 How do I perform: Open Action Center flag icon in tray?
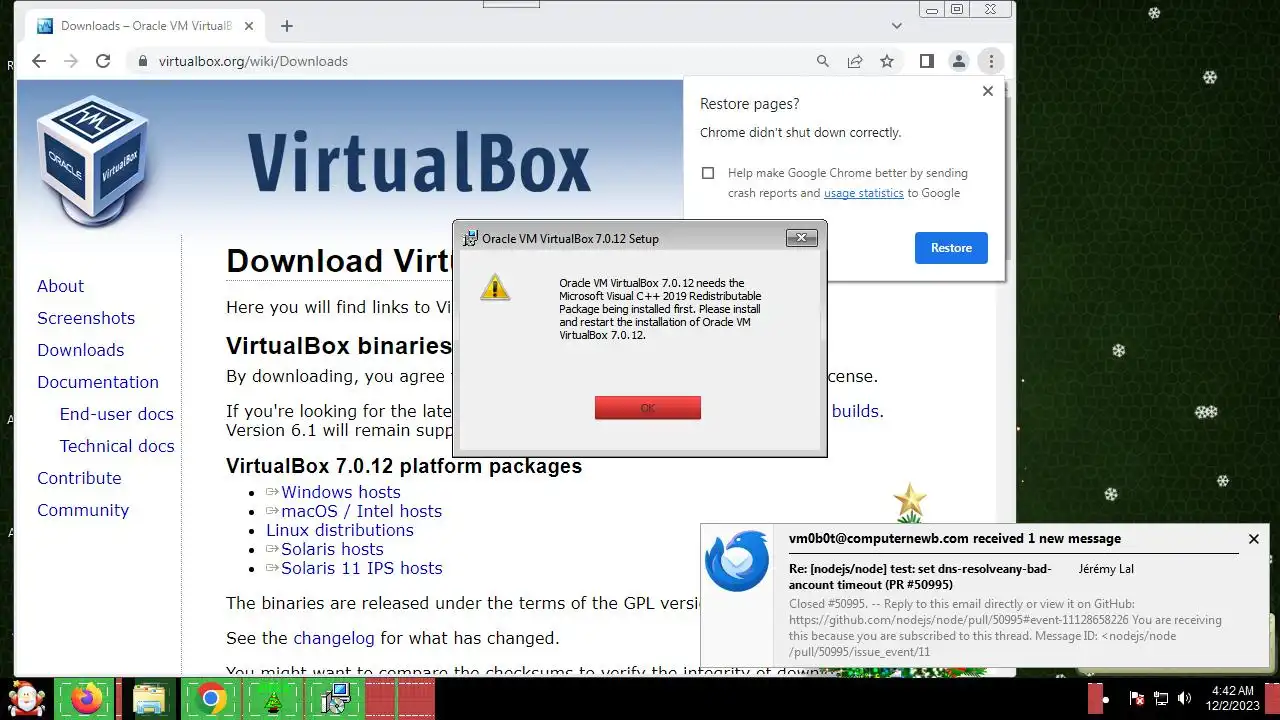click(x=1137, y=699)
